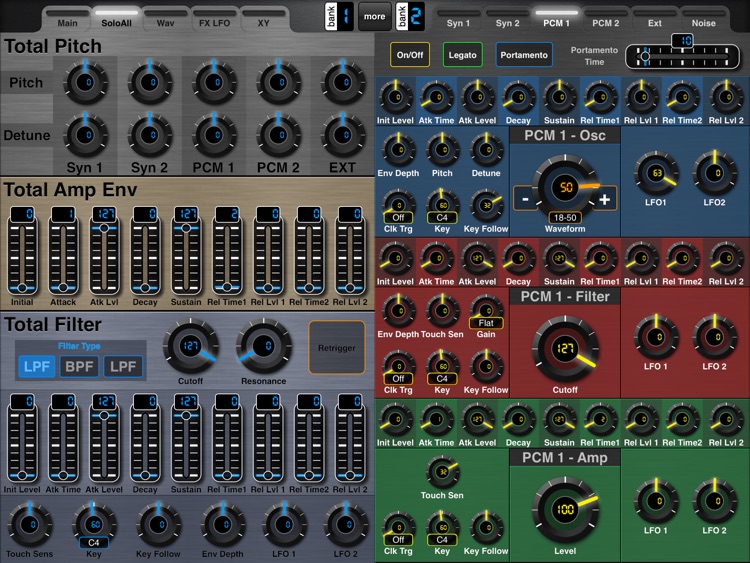The height and width of the screenshot is (563, 750).
Task: Open the 18-50 waveform range selector
Action: click(565, 218)
